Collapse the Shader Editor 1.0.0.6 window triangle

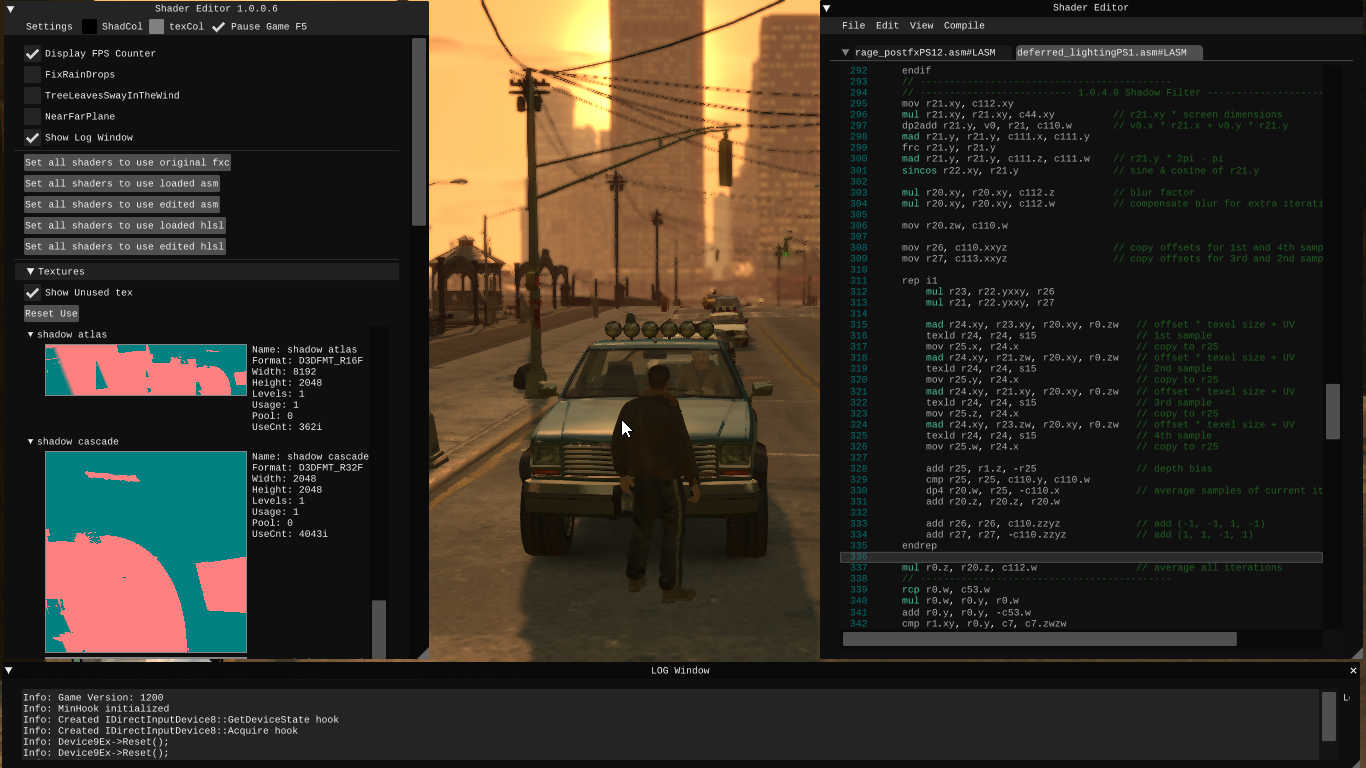(11, 9)
